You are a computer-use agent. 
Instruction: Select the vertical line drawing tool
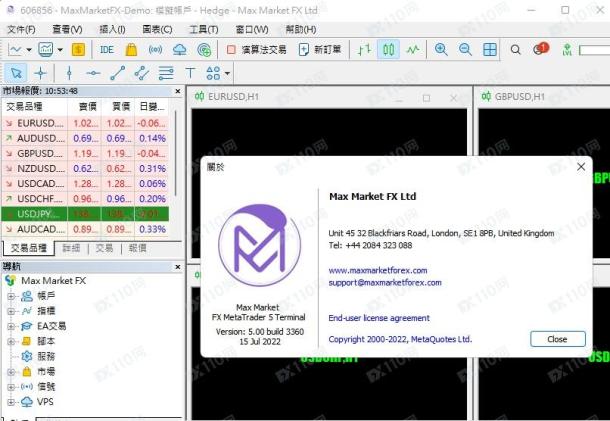pyautogui.click(x=69, y=73)
